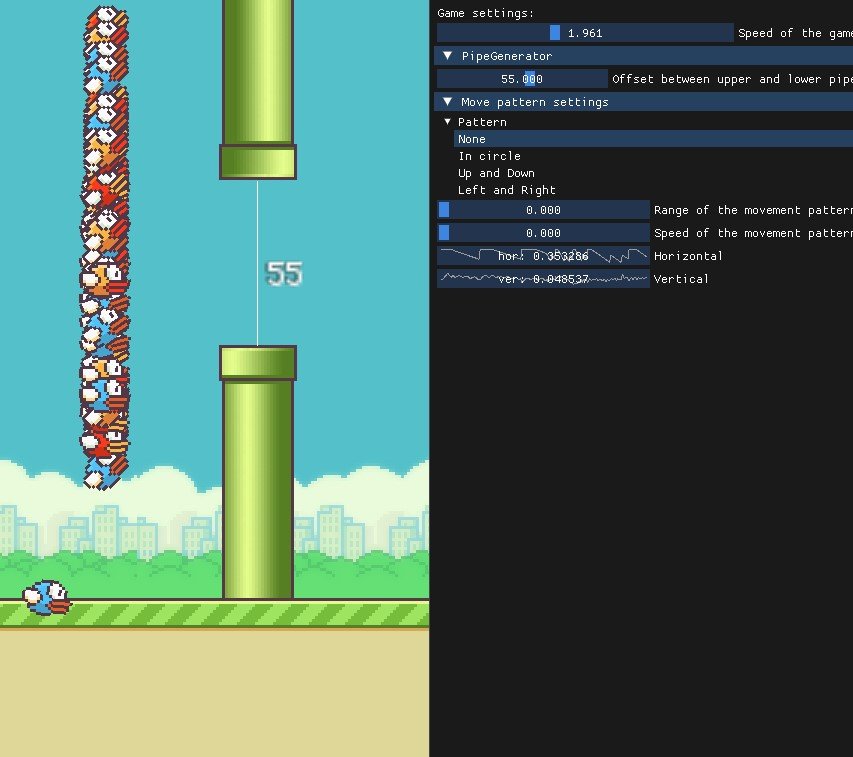This screenshot has height=757, width=853.
Task: Select the "In circle" movement pattern
Action: (489, 156)
